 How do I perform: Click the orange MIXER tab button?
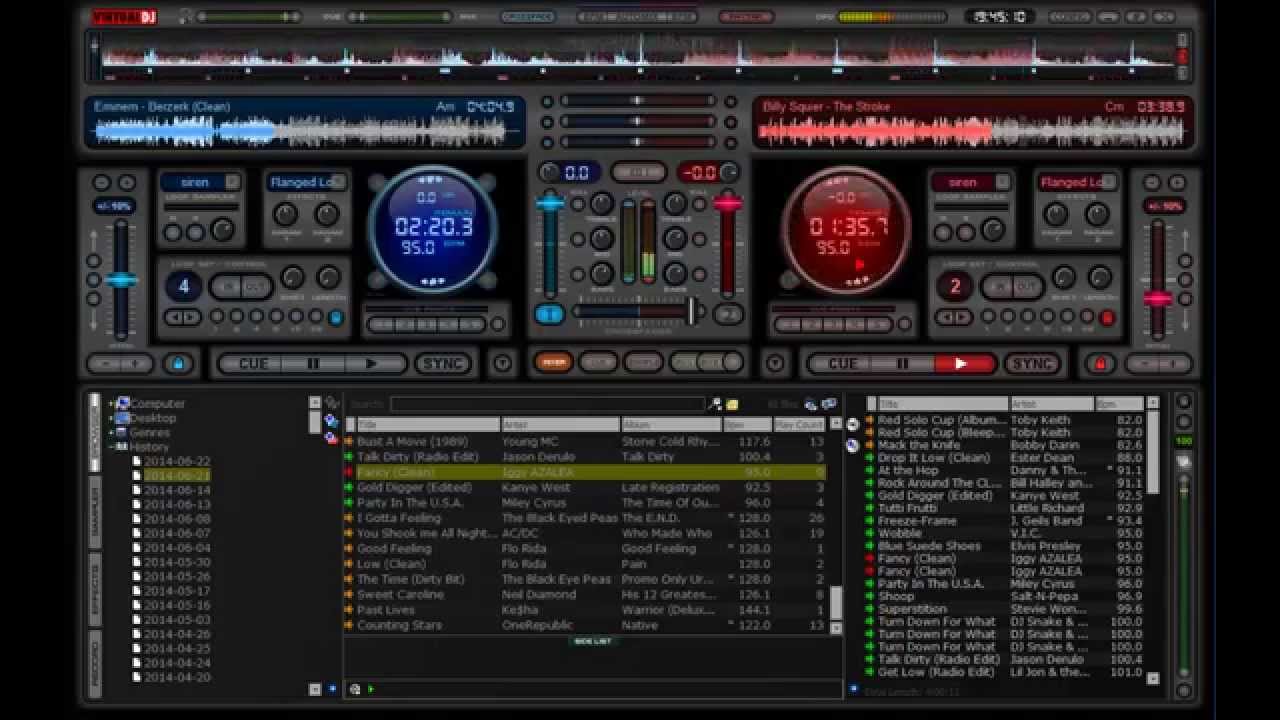click(553, 362)
